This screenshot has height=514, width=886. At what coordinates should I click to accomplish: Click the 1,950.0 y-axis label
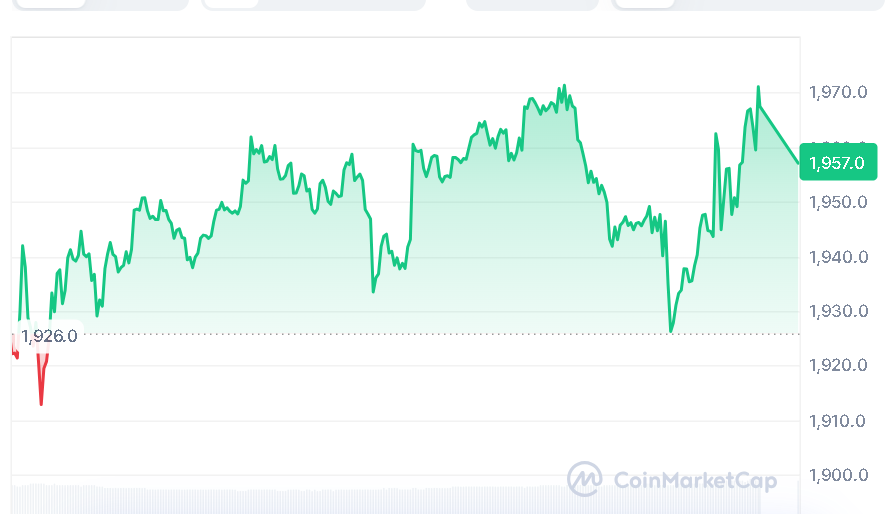coord(836,203)
